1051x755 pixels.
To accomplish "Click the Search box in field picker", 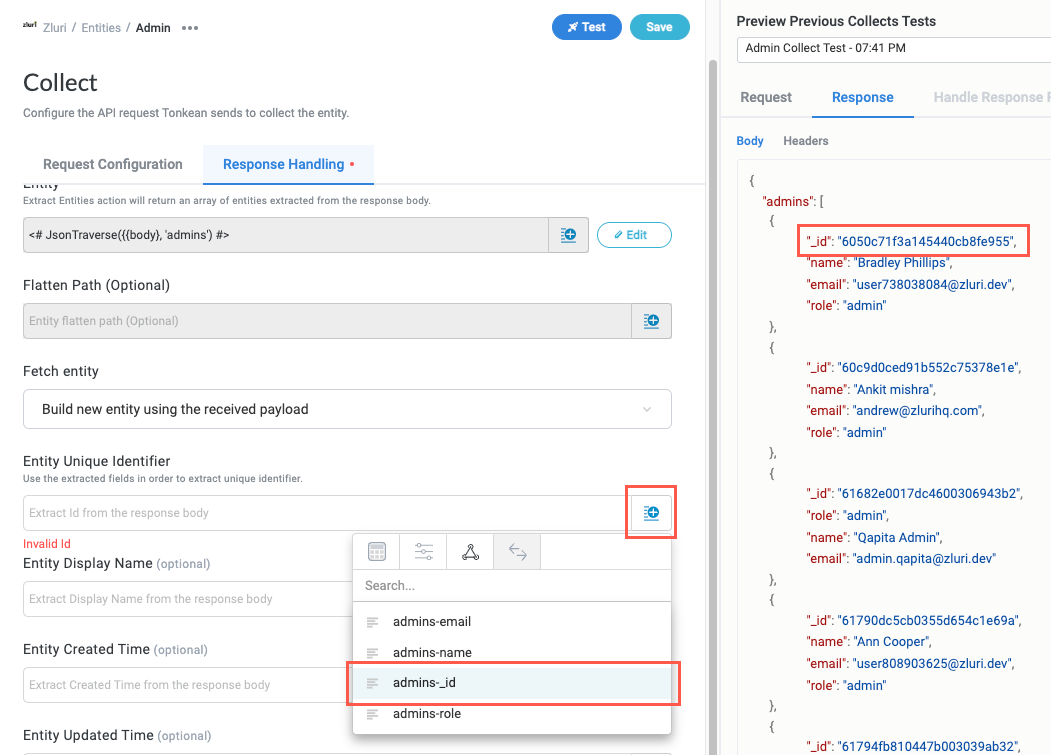I will pyautogui.click(x=510, y=586).
